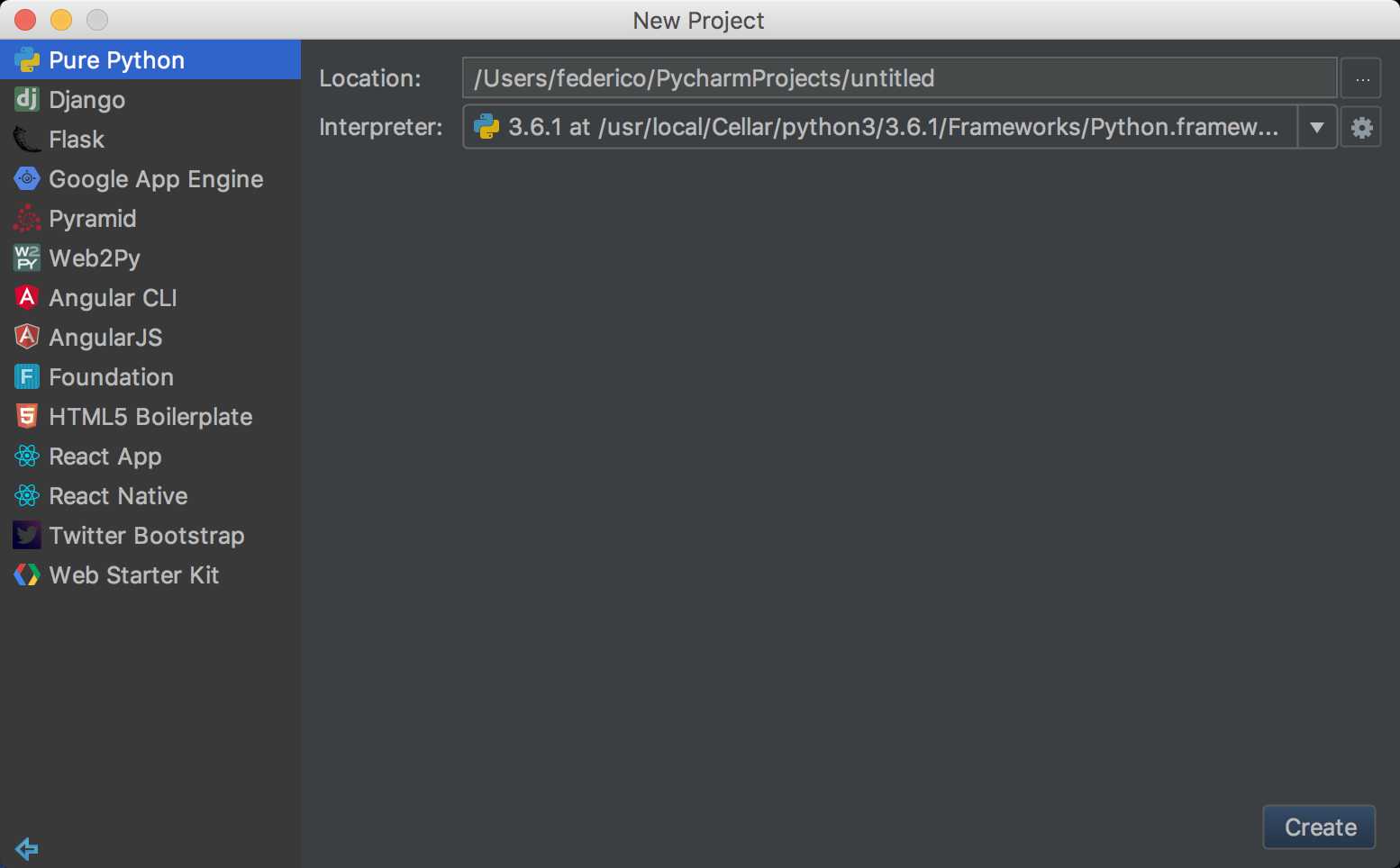The width and height of the screenshot is (1400, 868).
Task: Browse for project location with ellipsis button
Action: click(x=1361, y=78)
